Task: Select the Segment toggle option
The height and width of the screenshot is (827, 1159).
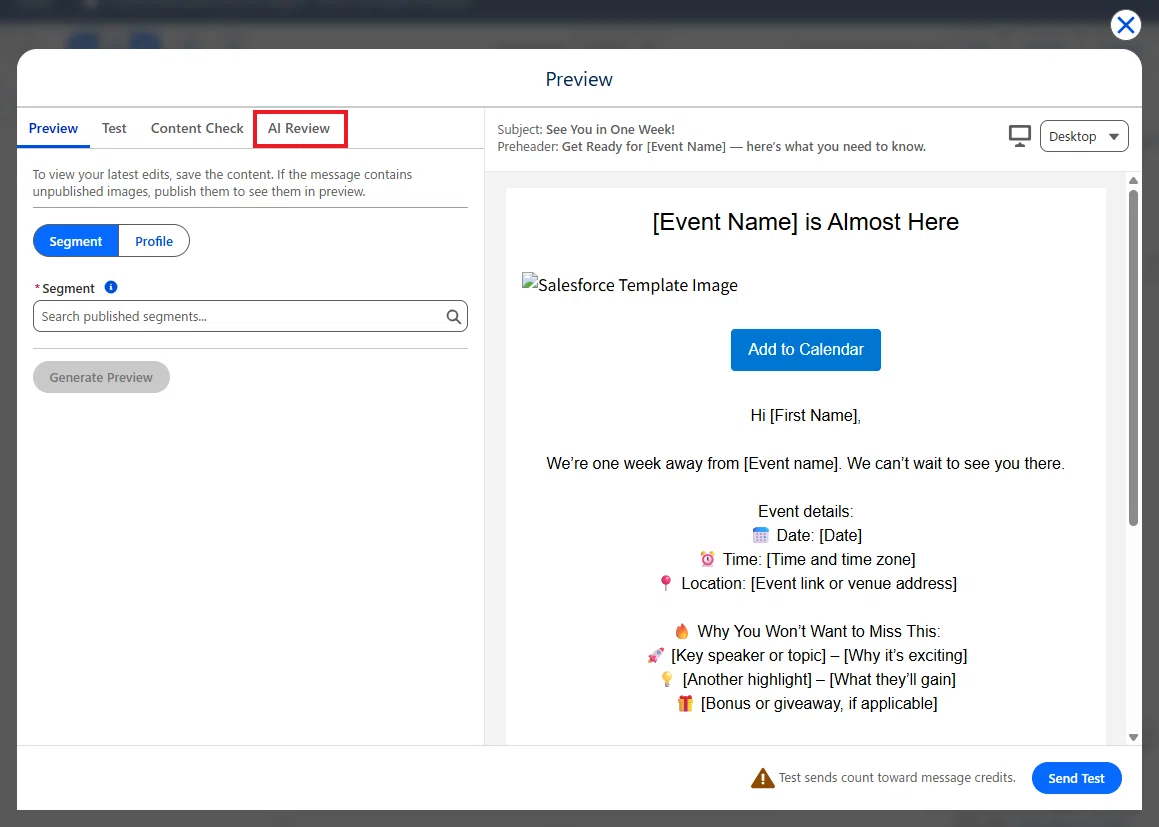Action: 75,241
